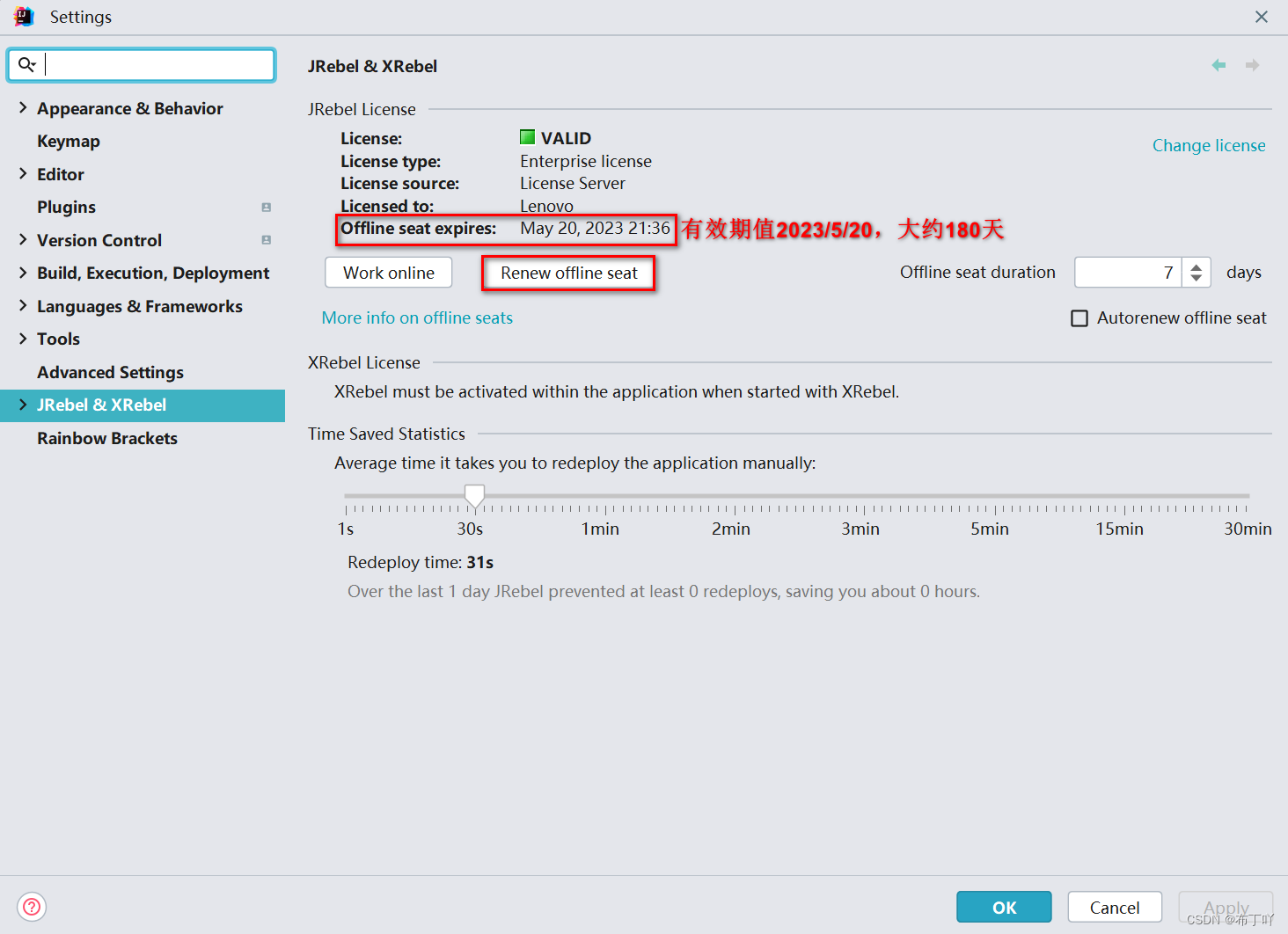1288x934 pixels.
Task: Select Version Control in settings tree
Action: 99,240
